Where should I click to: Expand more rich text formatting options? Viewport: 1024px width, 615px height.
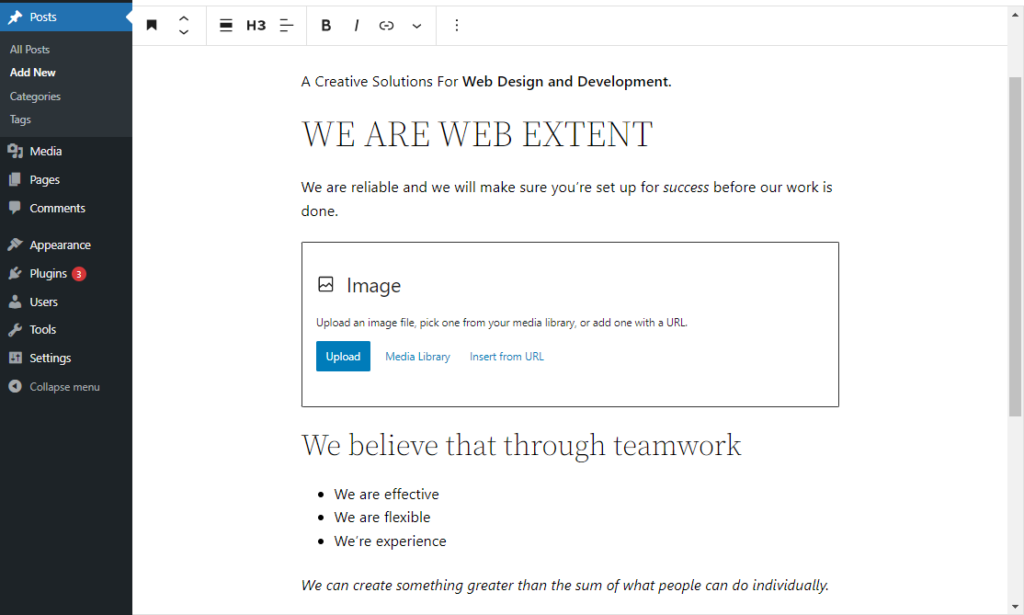(416, 25)
